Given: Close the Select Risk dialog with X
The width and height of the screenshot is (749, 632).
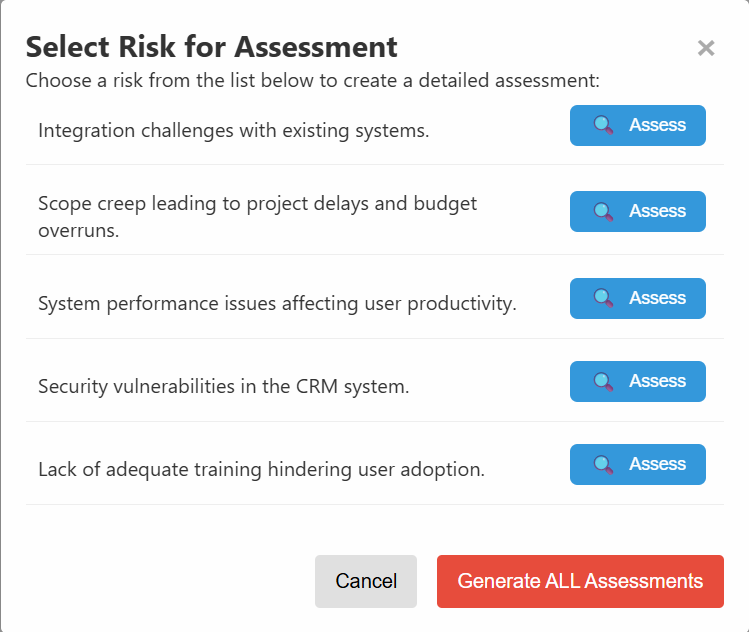Looking at the screenshot, I should [x=706, y=48].
